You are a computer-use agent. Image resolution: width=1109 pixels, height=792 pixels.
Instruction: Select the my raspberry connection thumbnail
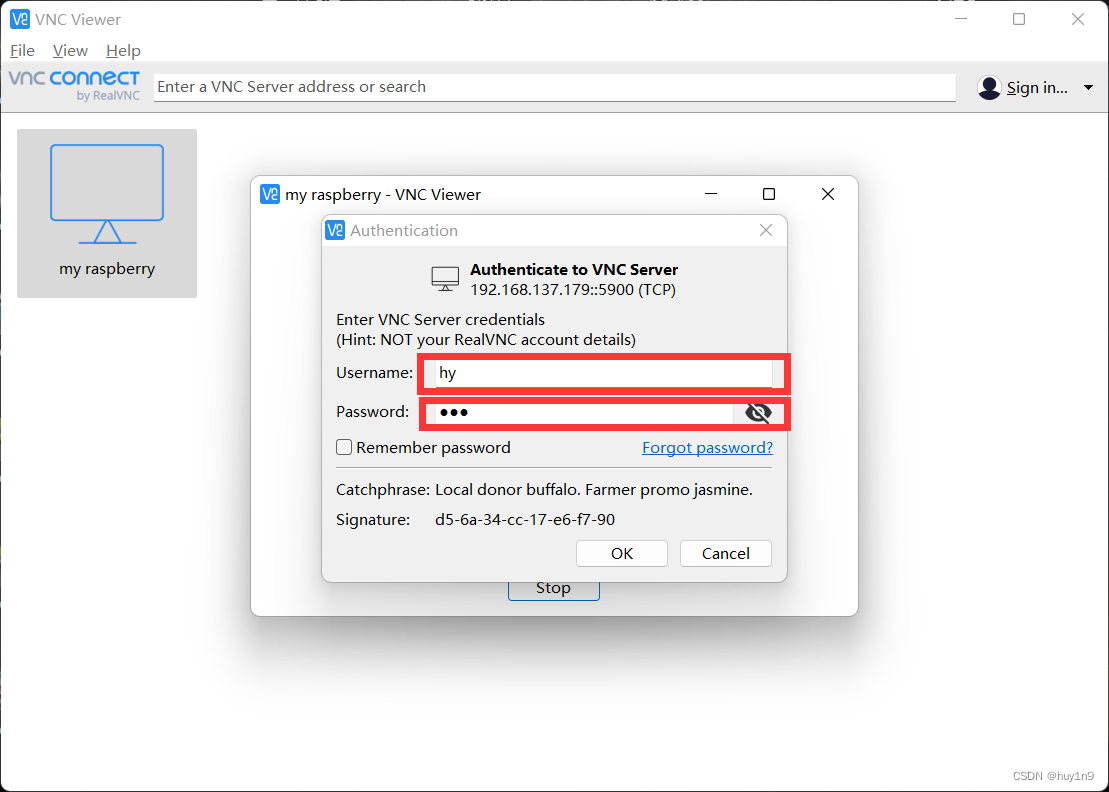point(107,213)
